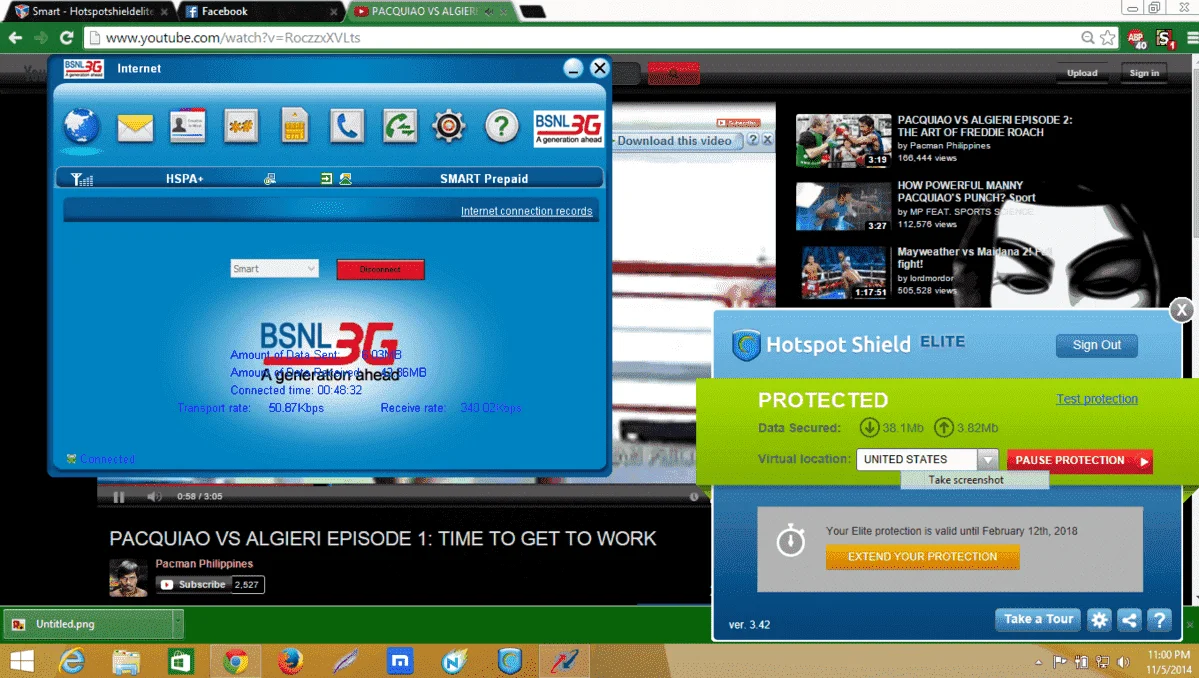Open the Art of Freddie Roach video thumbnail
Viewport: 1199px width, 678px height.
click(x=843, y=141)
